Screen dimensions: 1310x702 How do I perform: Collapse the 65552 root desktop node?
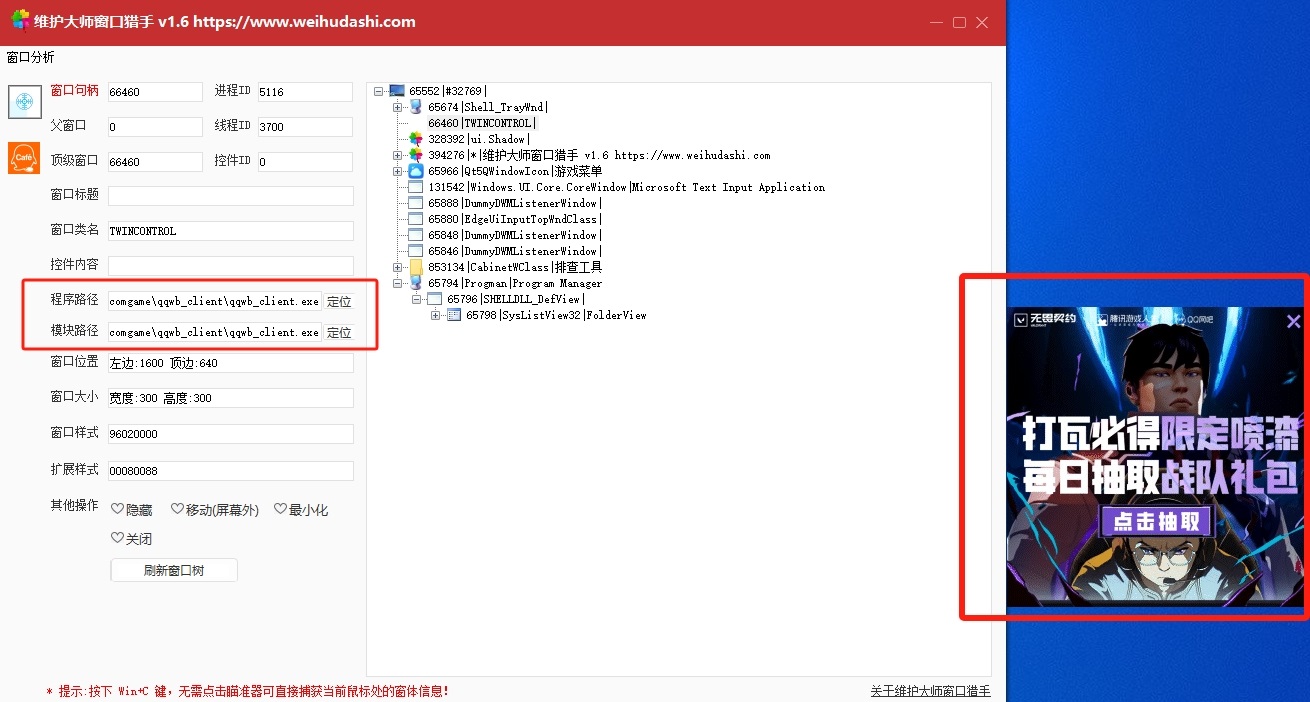click(379, 91)
